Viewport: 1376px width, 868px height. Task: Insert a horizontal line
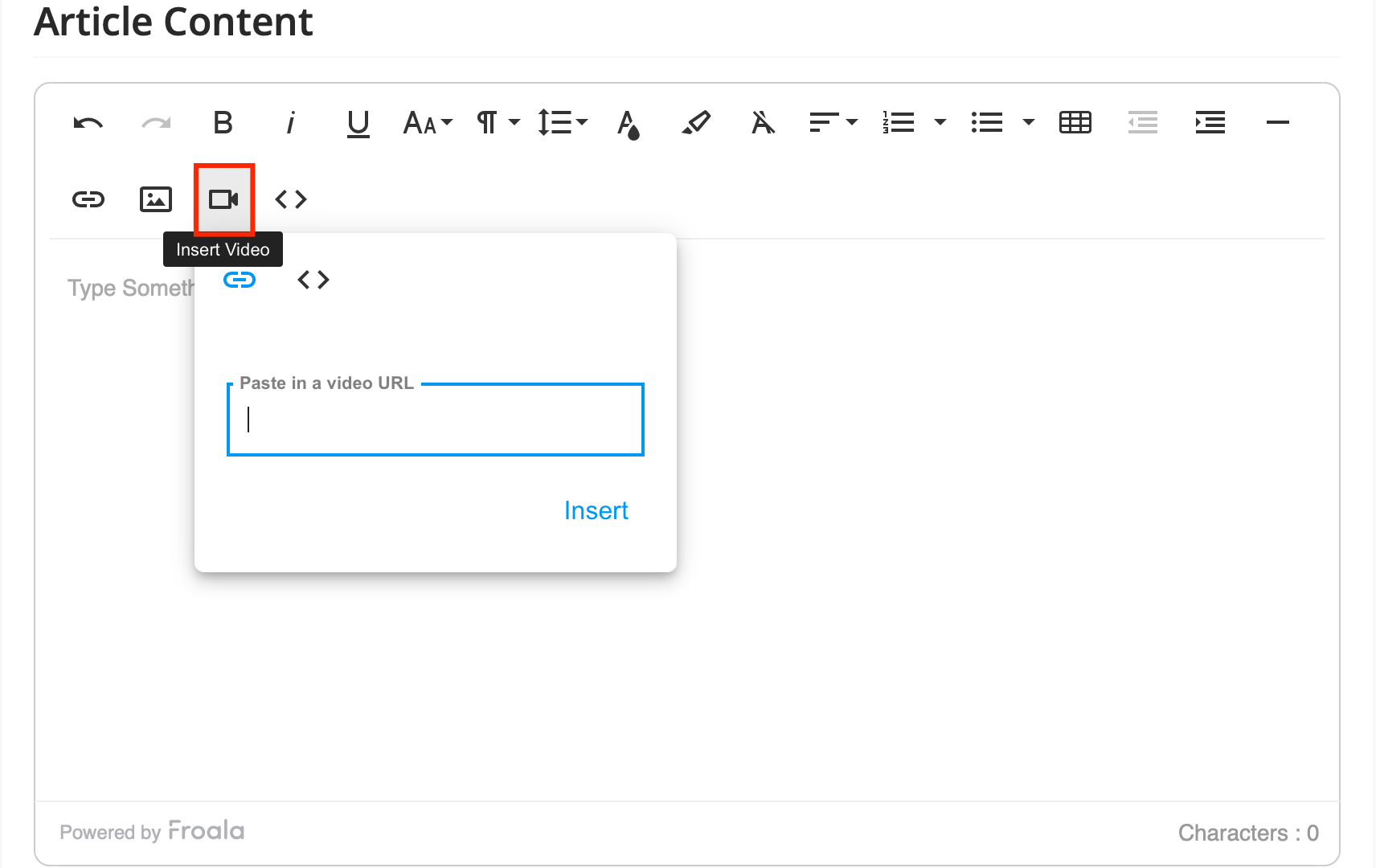coord(1278,123)
